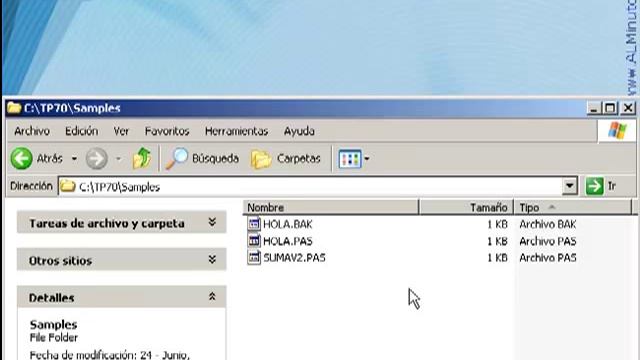Sort by the Tipo column header

click(573, 207)
